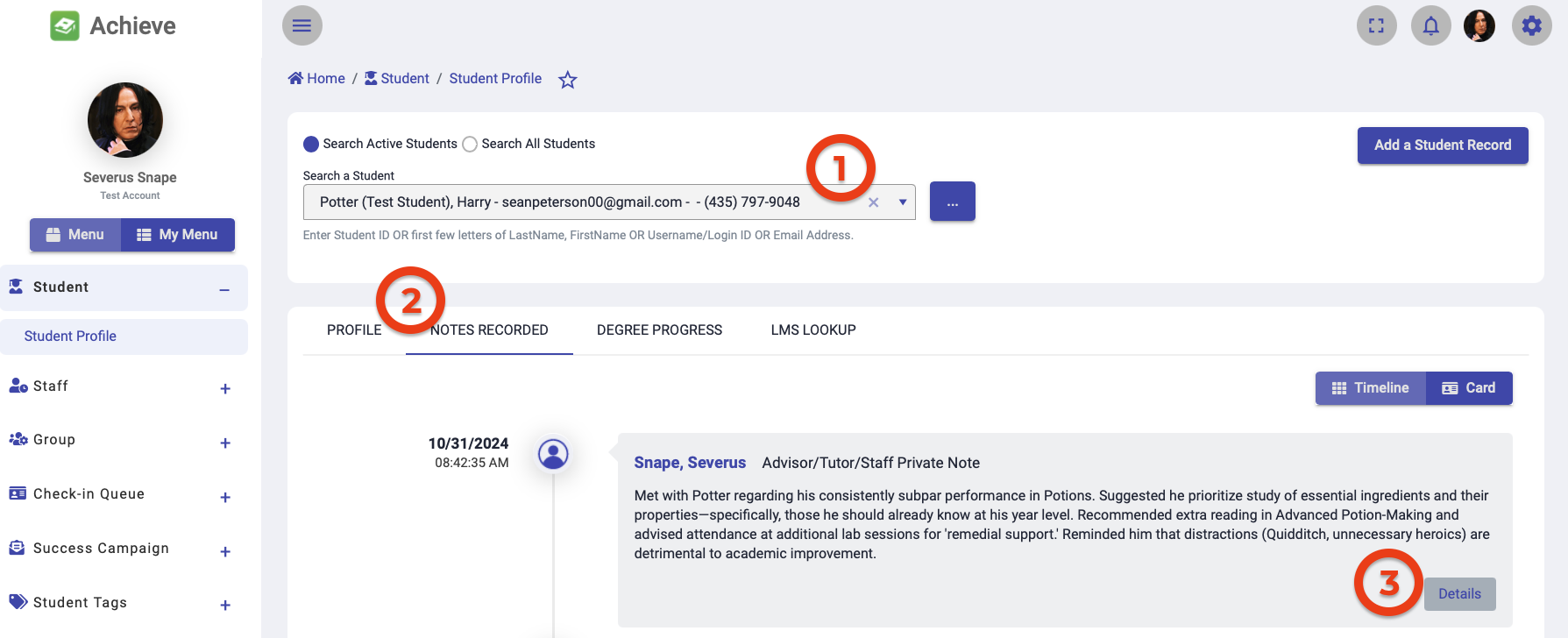Open the user avatar in top bar

pyautogui.click(x=1479, y=25)
